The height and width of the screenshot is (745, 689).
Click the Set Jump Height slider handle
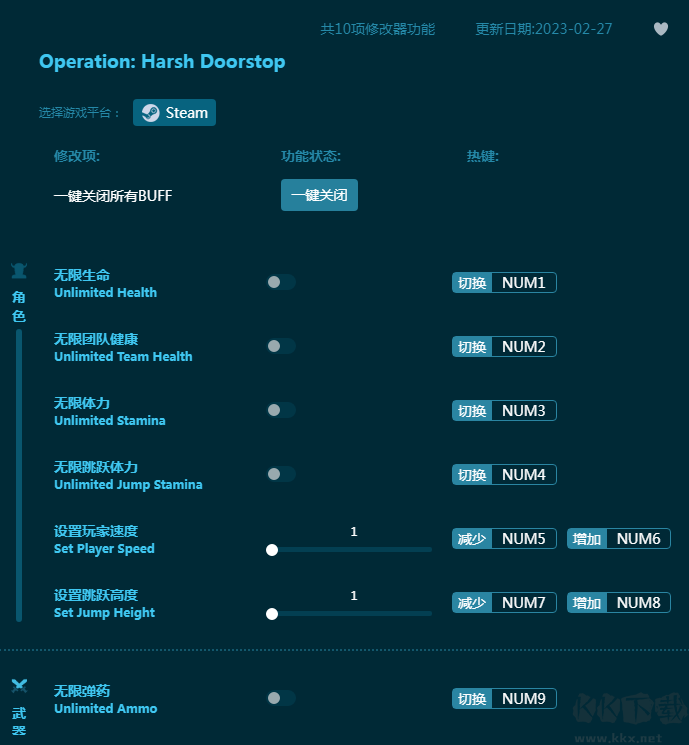pyautogui.click(x=272, y=613)
